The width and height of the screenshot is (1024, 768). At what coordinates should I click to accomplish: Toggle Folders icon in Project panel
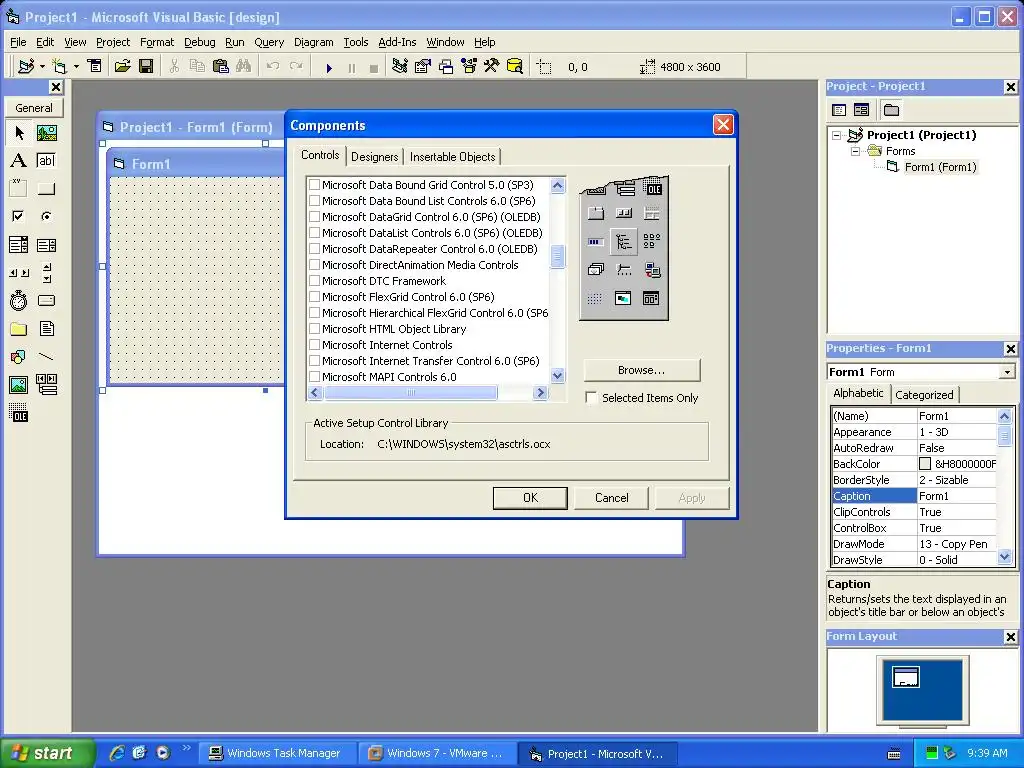coord(891,110)
